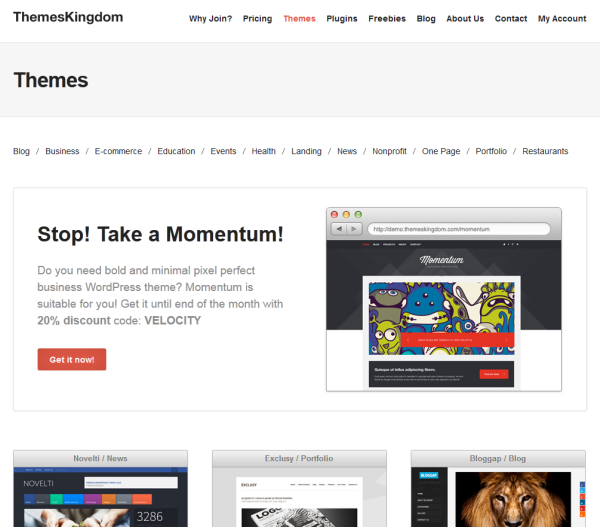Filter themes by Restaurants

point(545,152)
